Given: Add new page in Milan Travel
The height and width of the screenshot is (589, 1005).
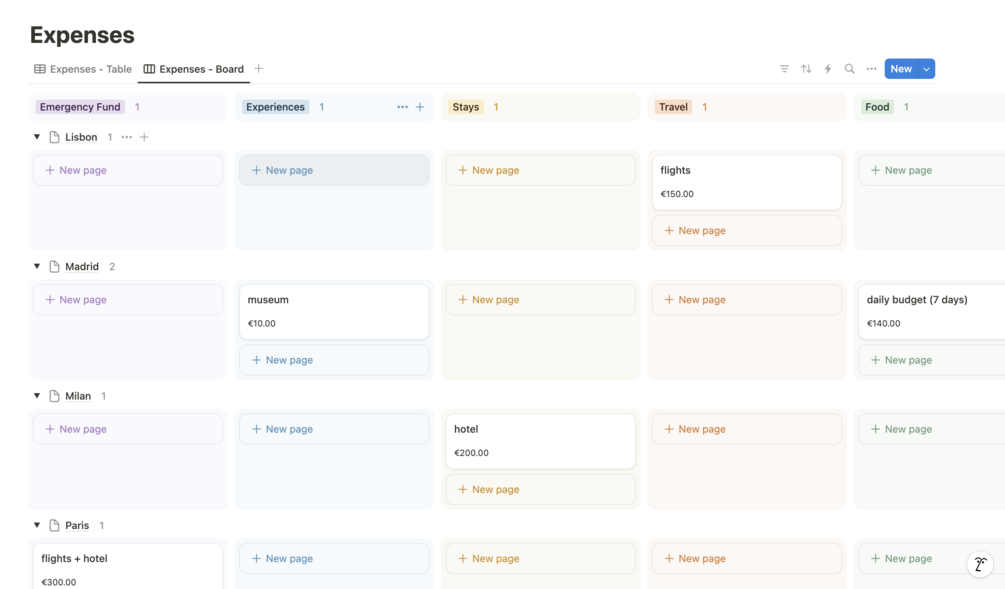Looking at the screenshot, I should 747,429.
